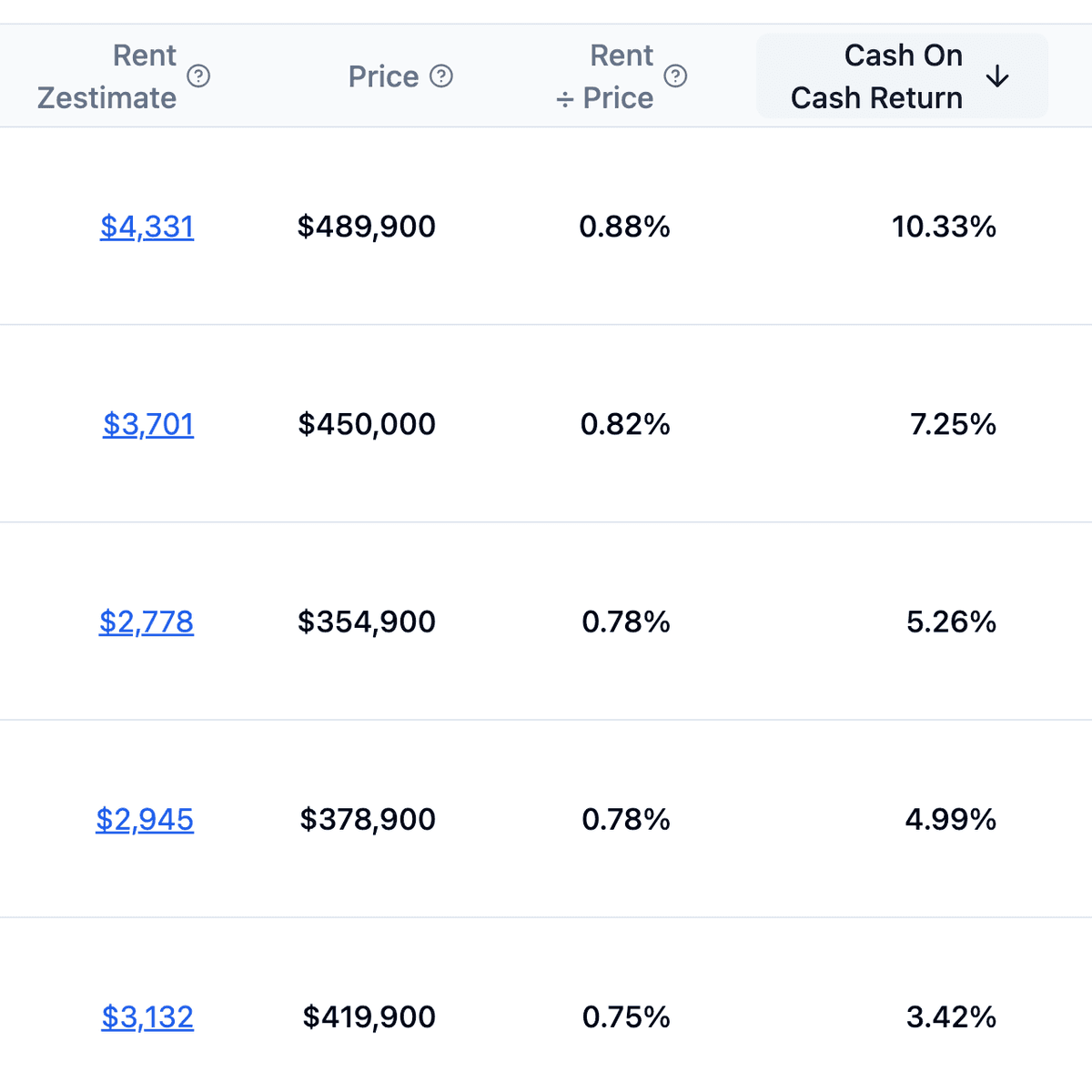Select the $450,000 price cell

point(367,424)
